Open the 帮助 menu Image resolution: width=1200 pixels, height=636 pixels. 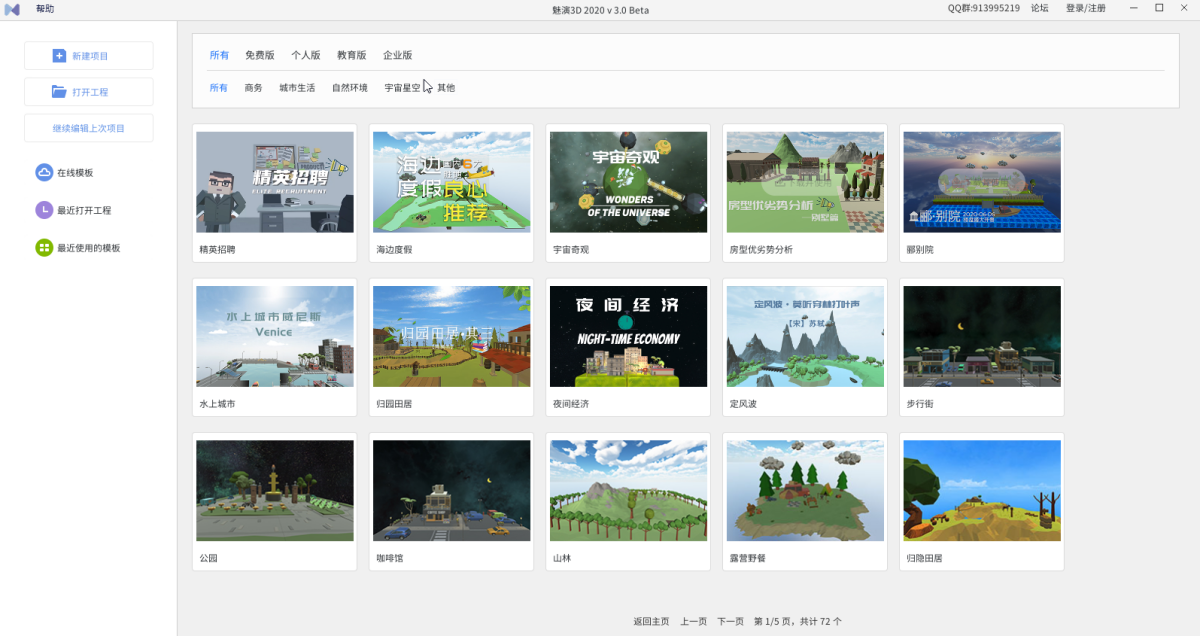tap(45, 8)
